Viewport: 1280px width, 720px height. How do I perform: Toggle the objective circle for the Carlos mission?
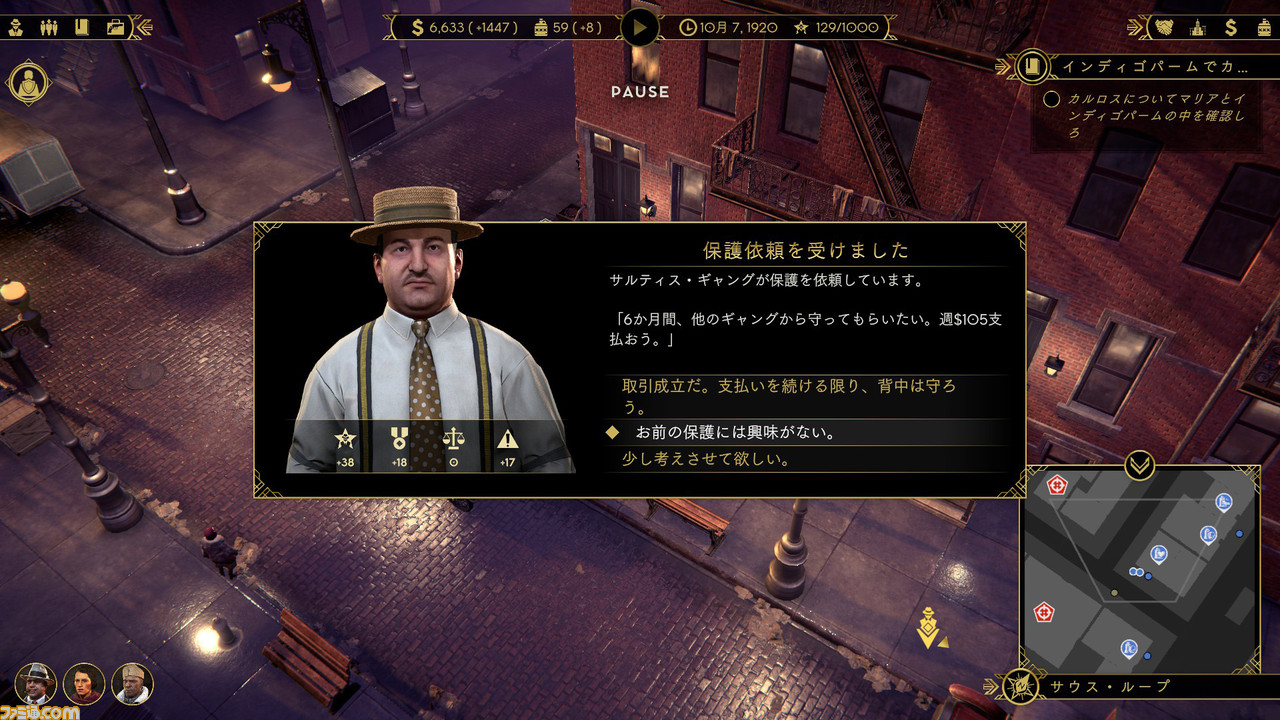1051,99
